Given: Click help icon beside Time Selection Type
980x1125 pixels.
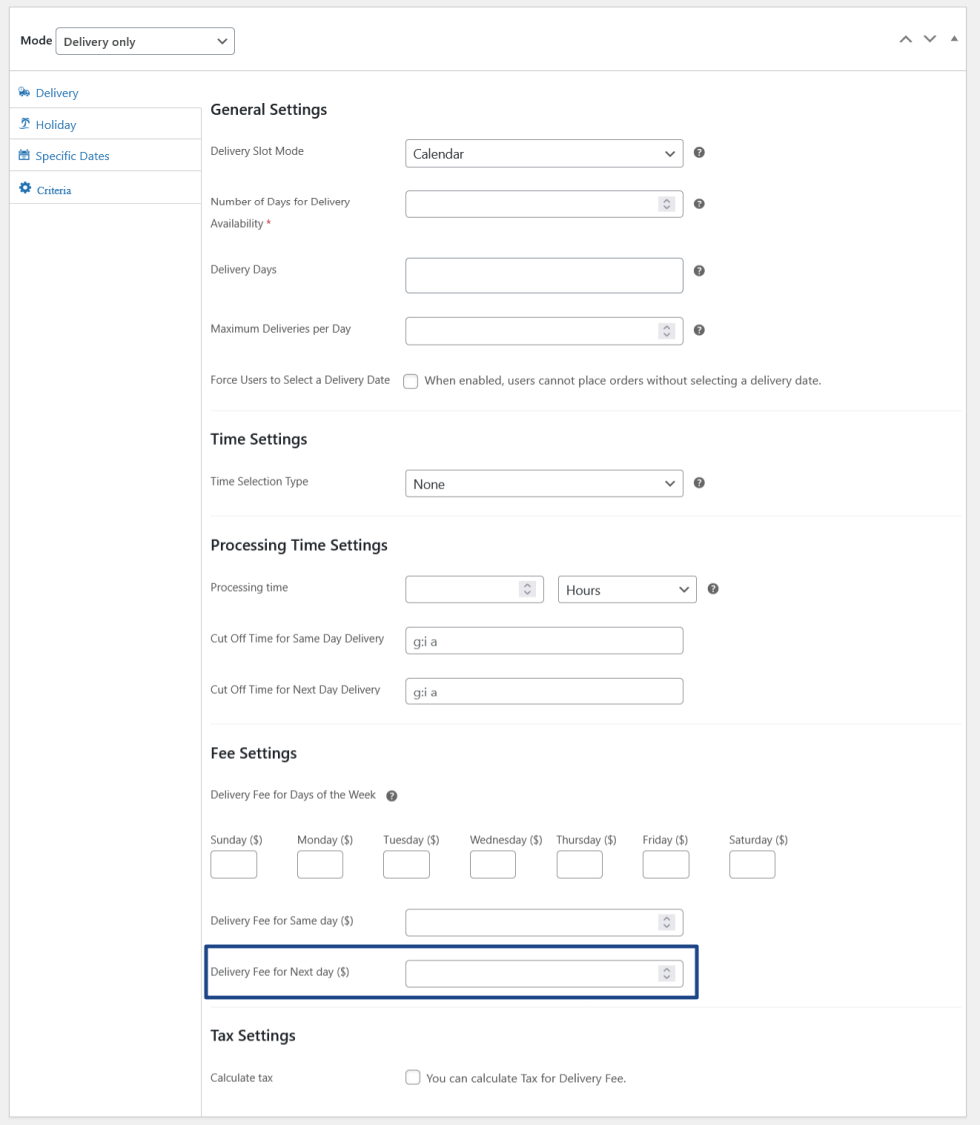Looking at the screenshot, I should 699,483.
